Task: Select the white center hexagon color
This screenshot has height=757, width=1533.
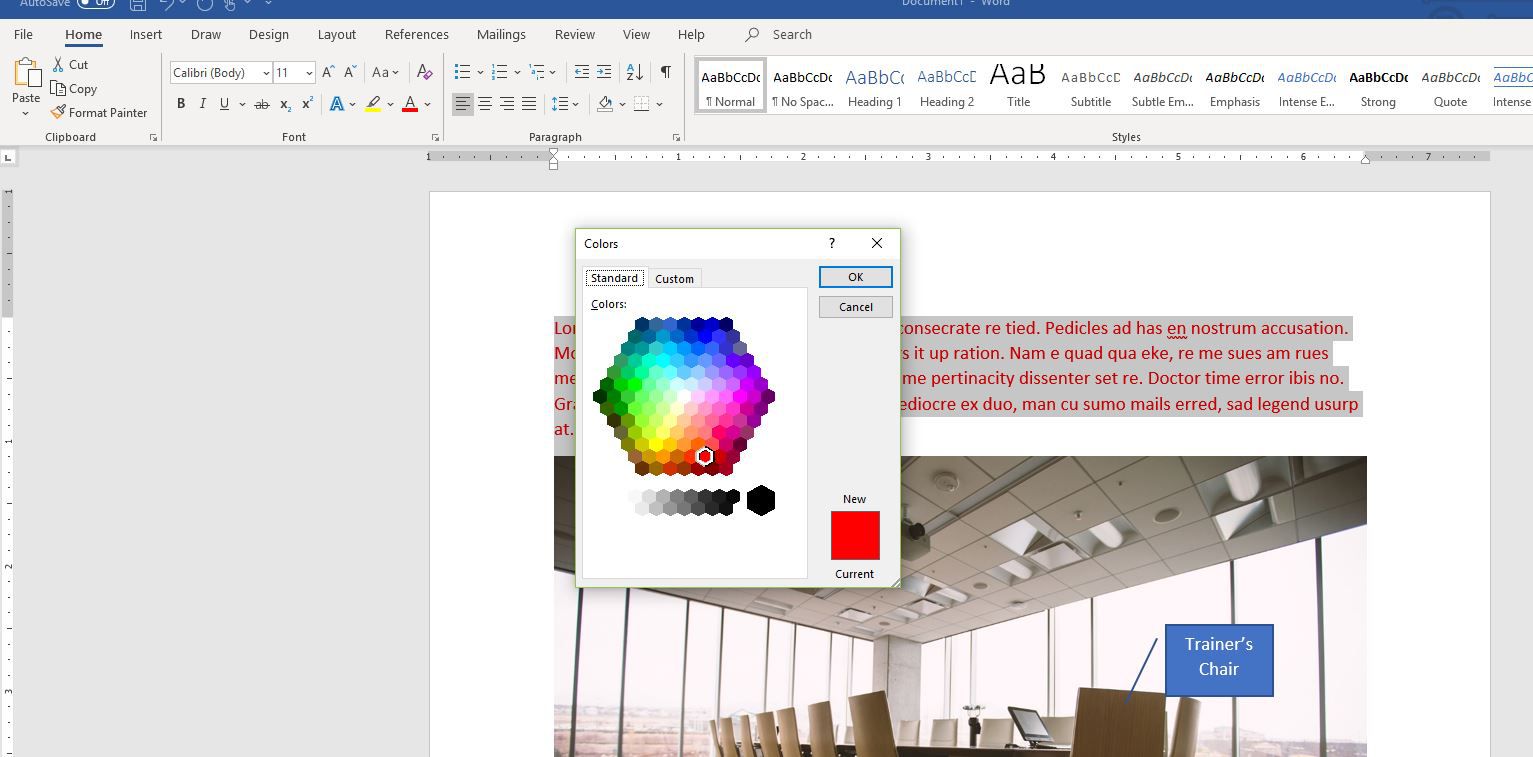Action: (684, 397)
